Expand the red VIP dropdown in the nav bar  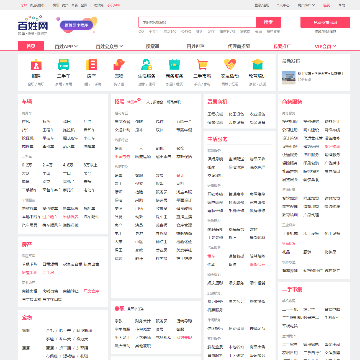[x=325, y=46]
